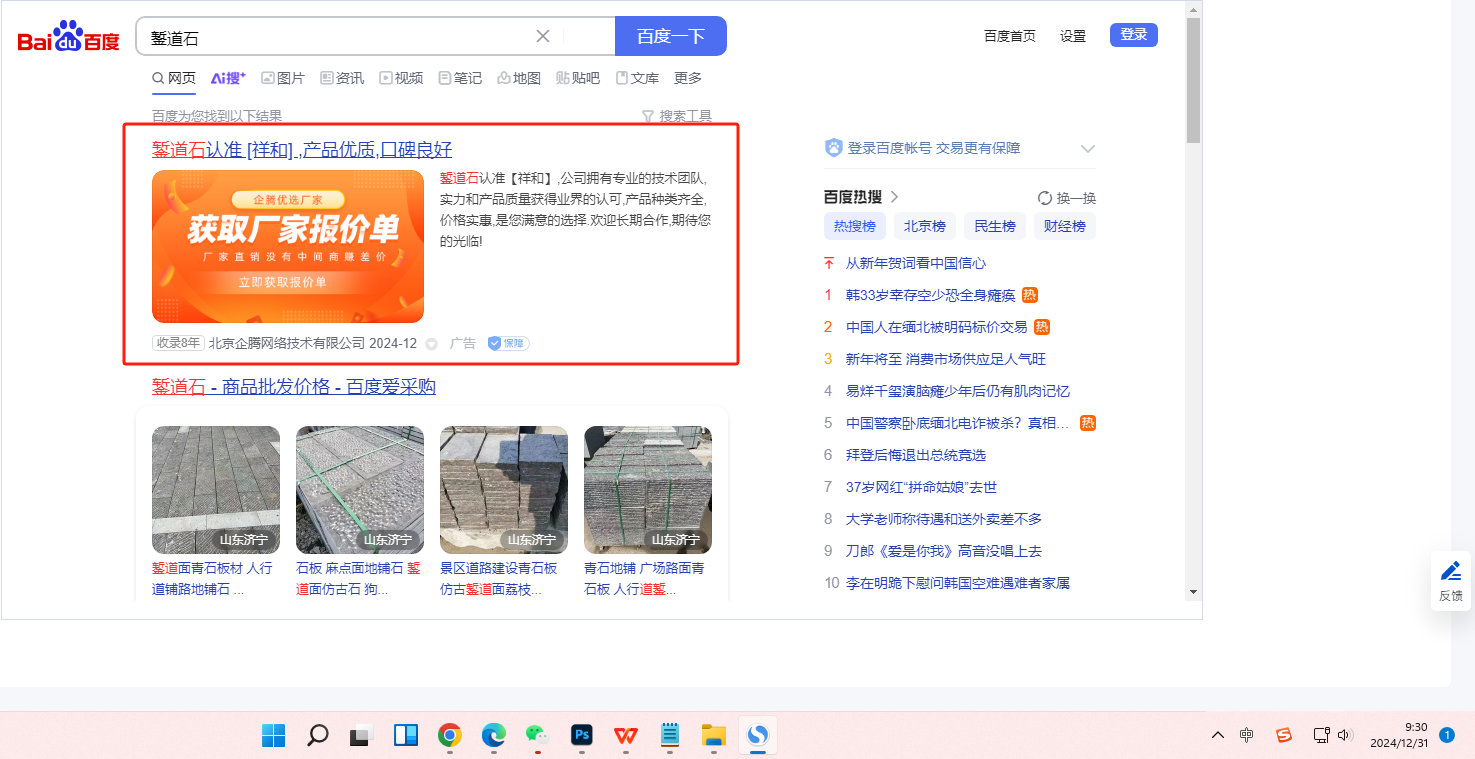1475x759 pixels.
Task: Expand the 登录百度帐号 panel chevron
Action: [1088, 149]
